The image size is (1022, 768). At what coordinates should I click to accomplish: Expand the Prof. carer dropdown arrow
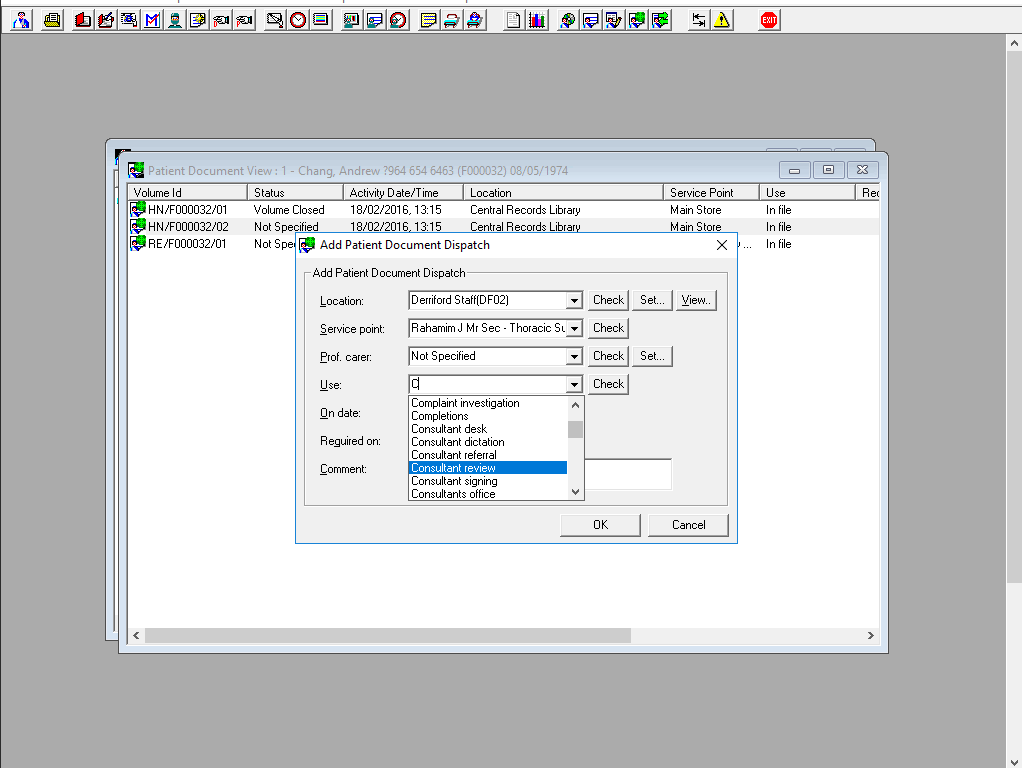[574, 357]
